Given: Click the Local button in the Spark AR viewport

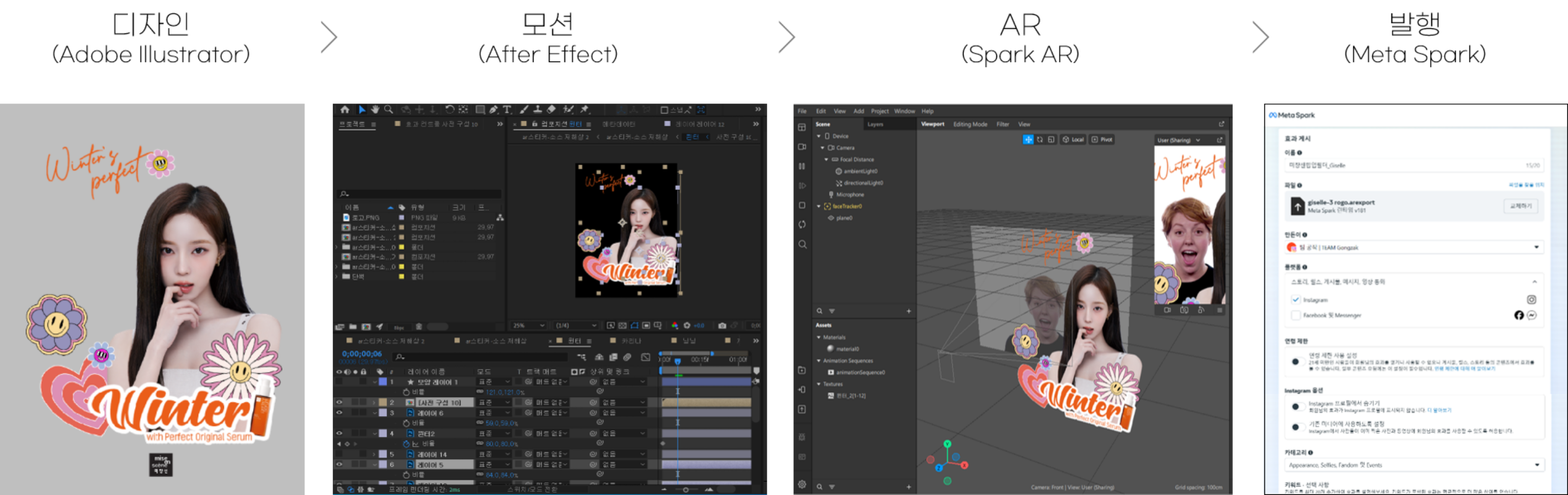Looking at the screenshot, I should point(1074,140).
